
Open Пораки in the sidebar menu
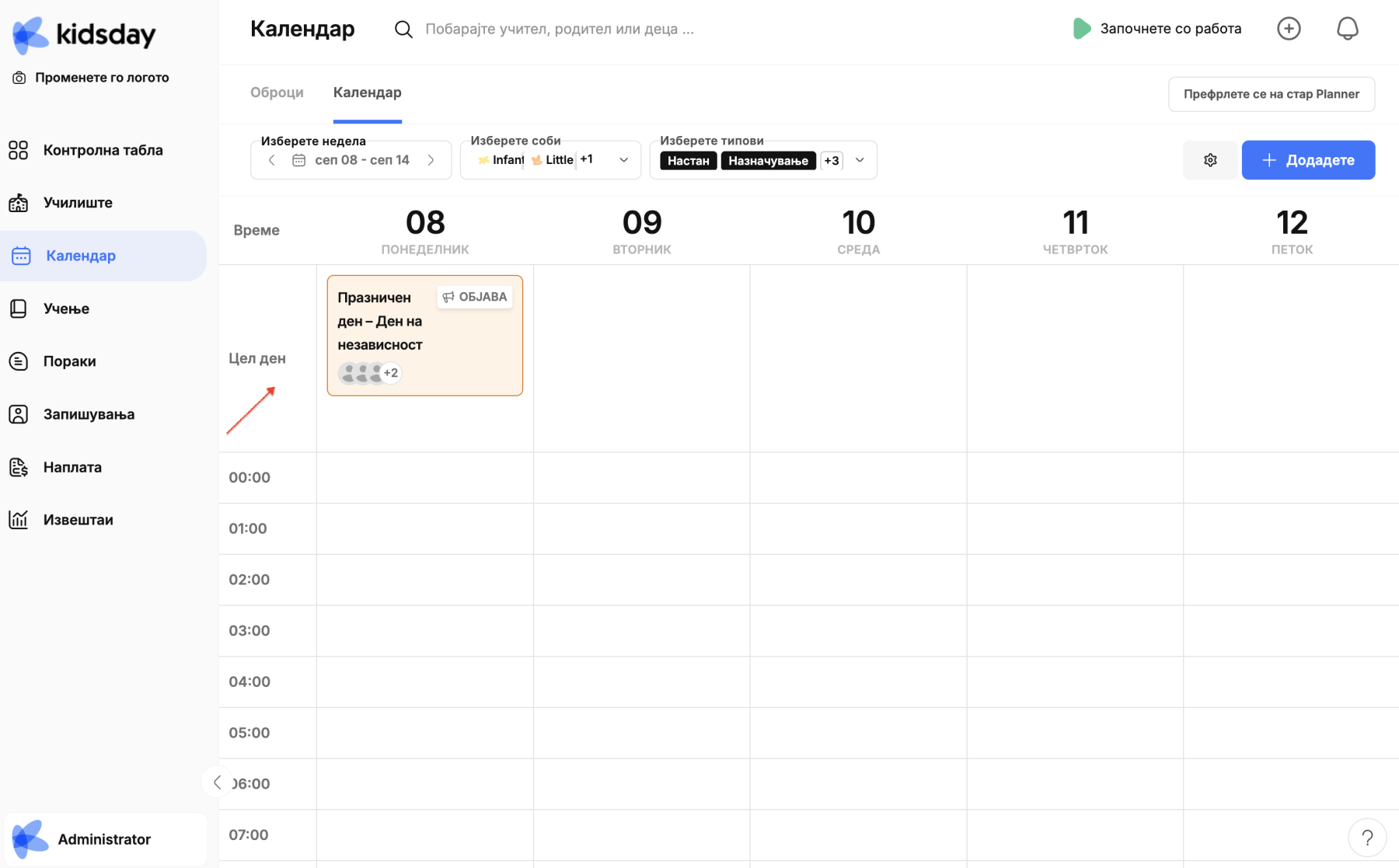(x=69, y=361)
